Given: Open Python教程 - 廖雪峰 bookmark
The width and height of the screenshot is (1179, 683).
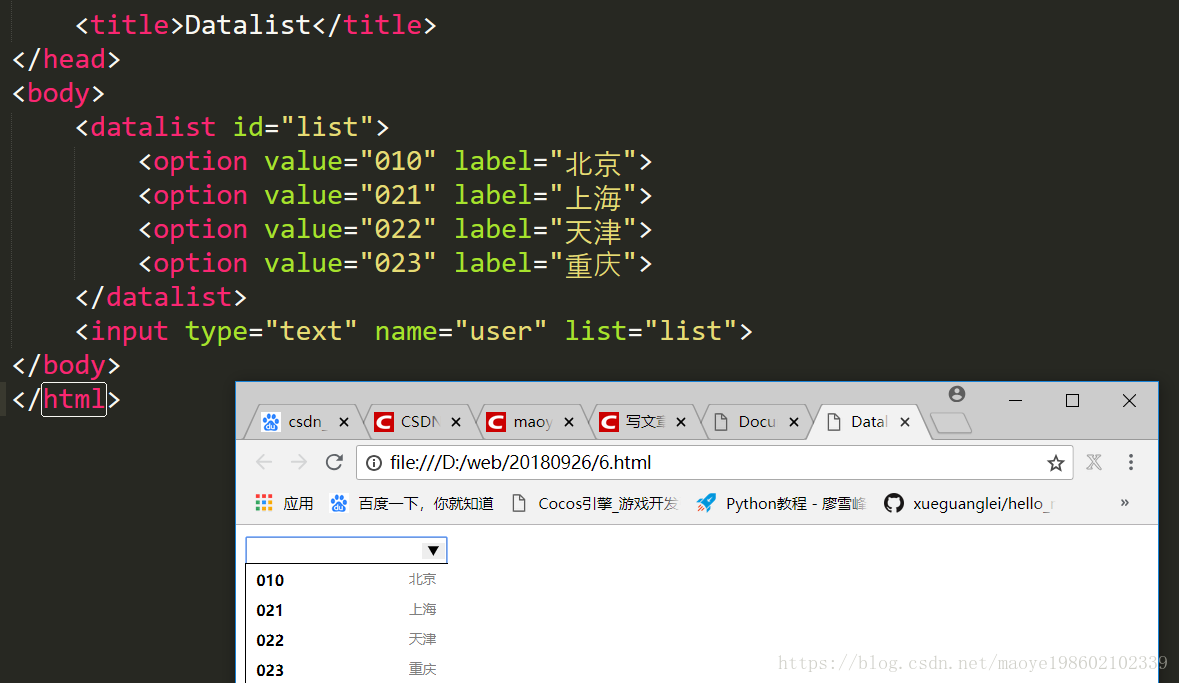Looking at the screenshot, I should tap(781, 503).
